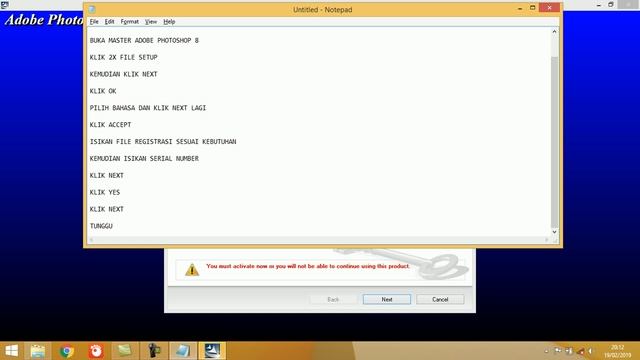Minimize the background installer window

click(x=598, y=5)
